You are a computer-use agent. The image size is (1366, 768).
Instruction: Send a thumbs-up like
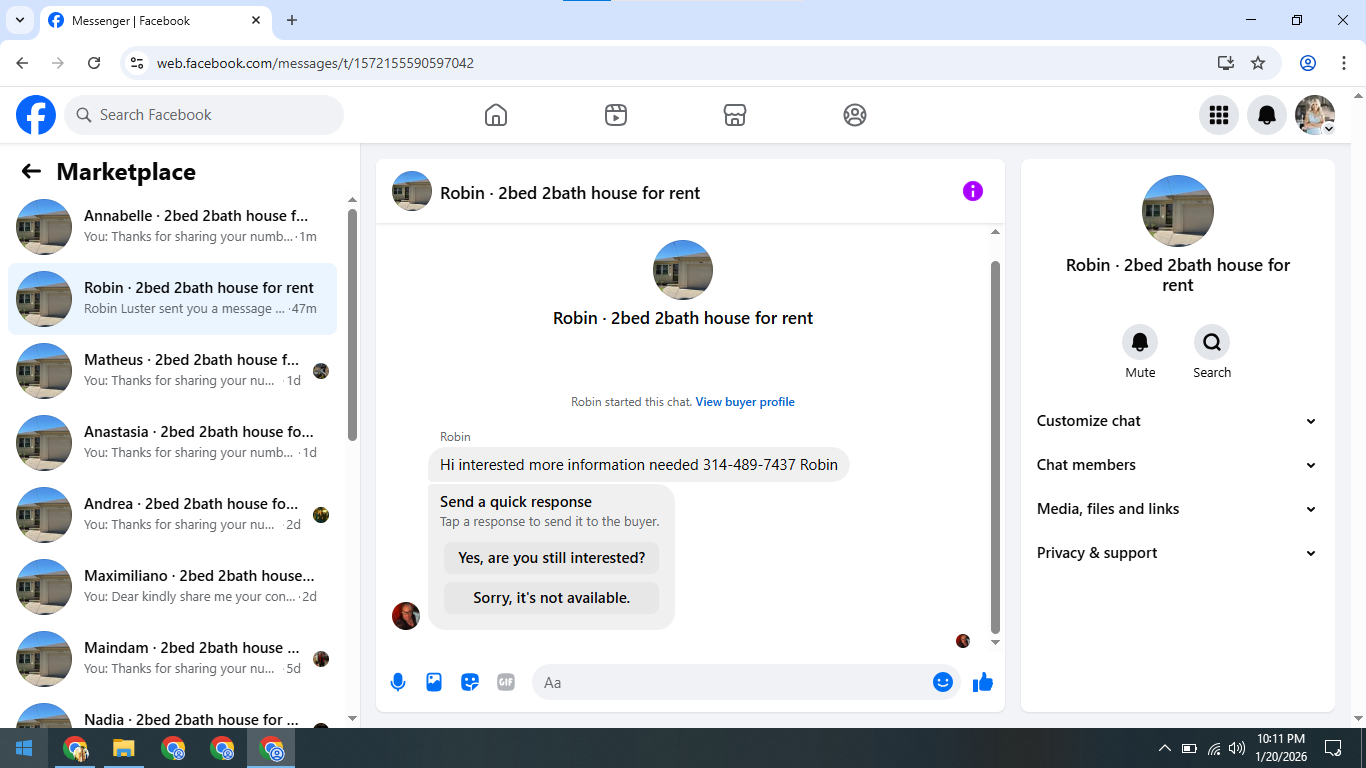[983, 682]
